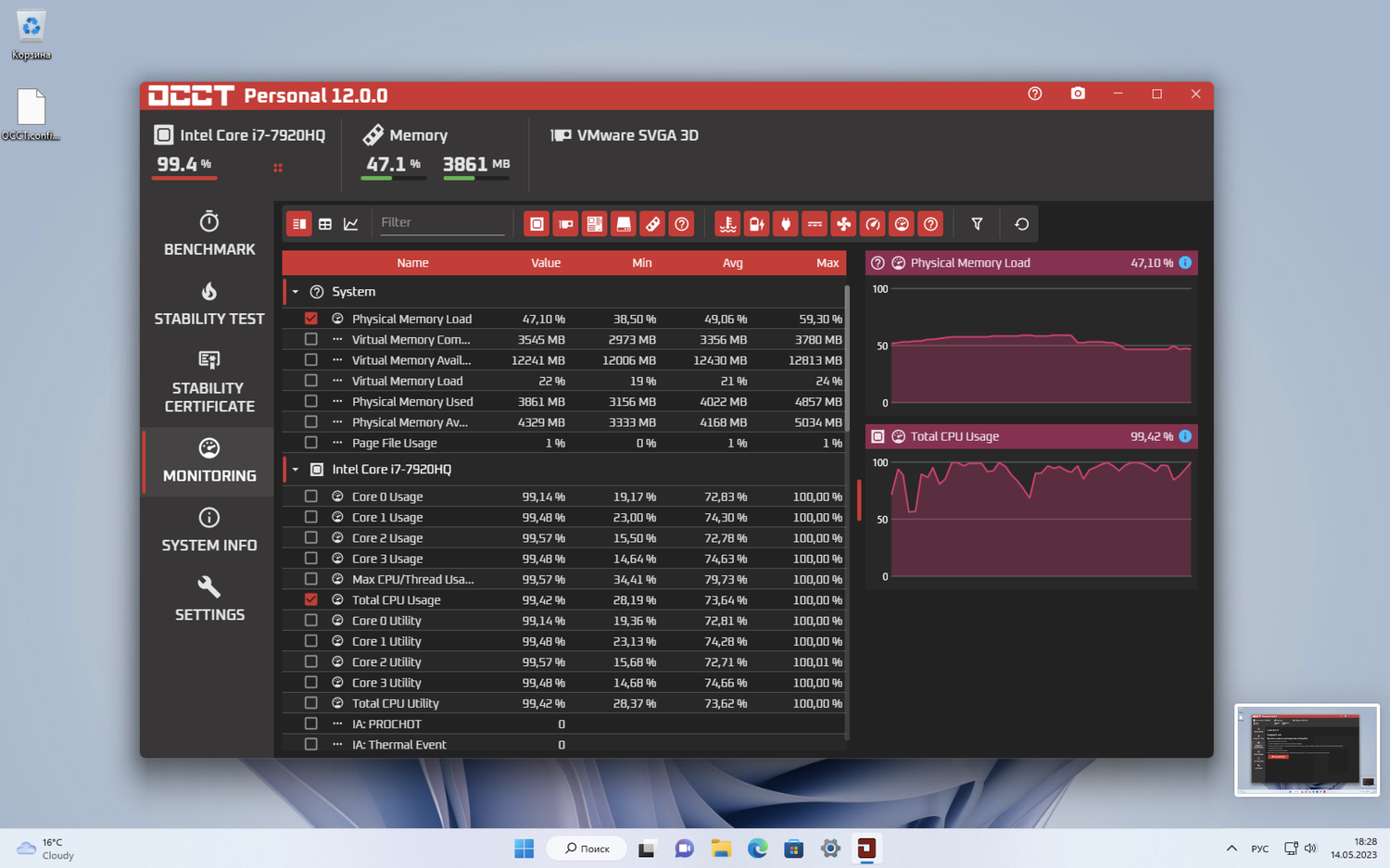Open Microsoft Edge from the taskbar
Image resolution: width=1390 pixels, height=868 pixels.
tap(758, 849)
